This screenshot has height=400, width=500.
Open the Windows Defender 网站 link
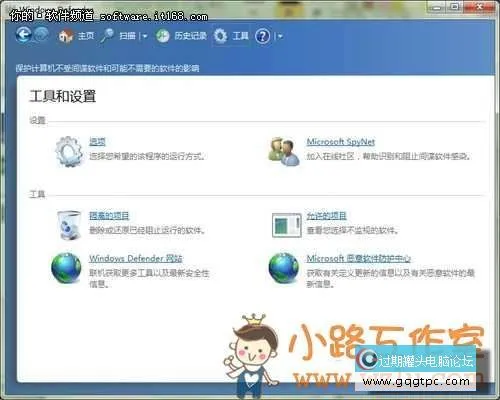(x=136, y=258)
